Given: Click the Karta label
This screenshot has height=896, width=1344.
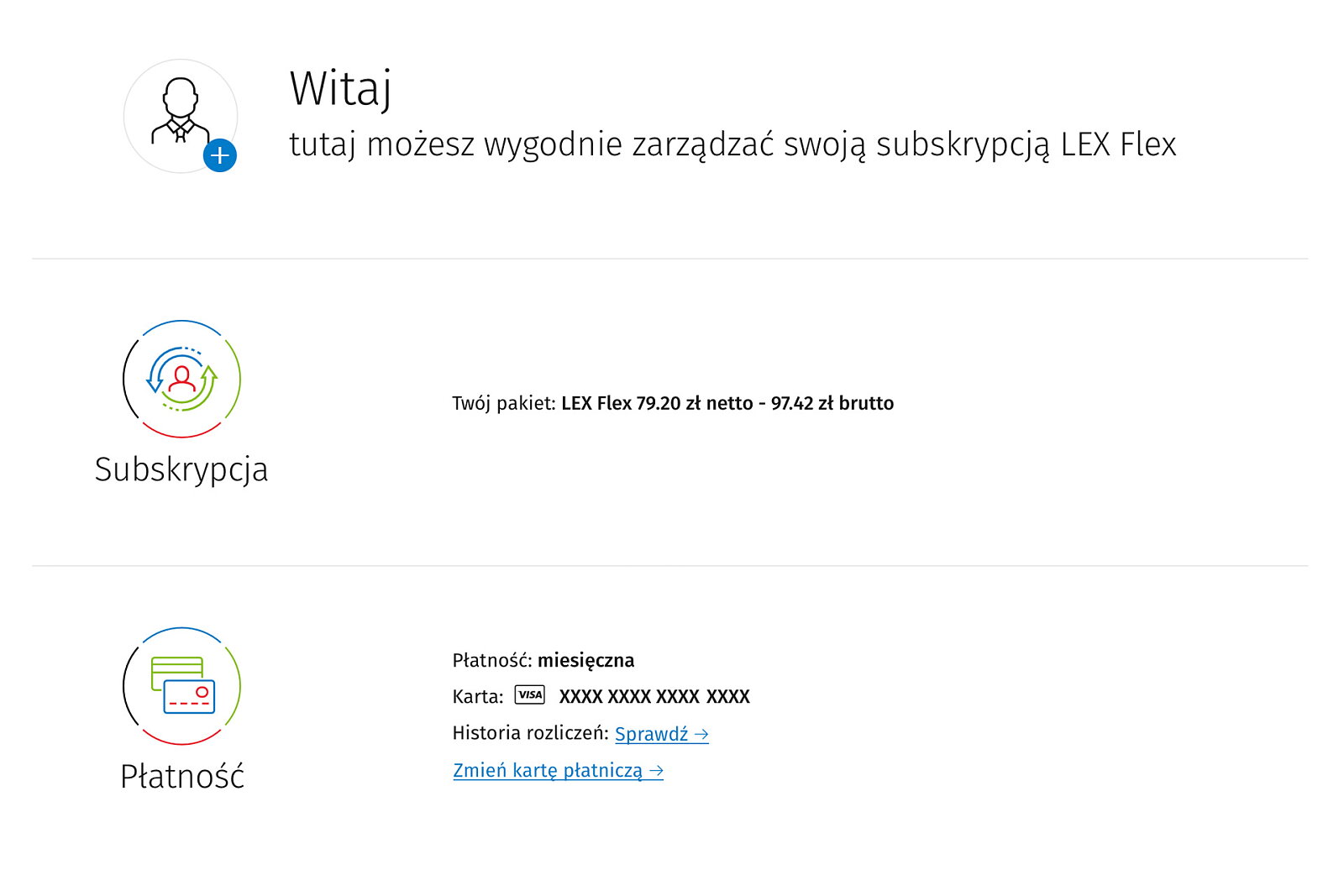Looking at the screenshot, I should [477, 697].
